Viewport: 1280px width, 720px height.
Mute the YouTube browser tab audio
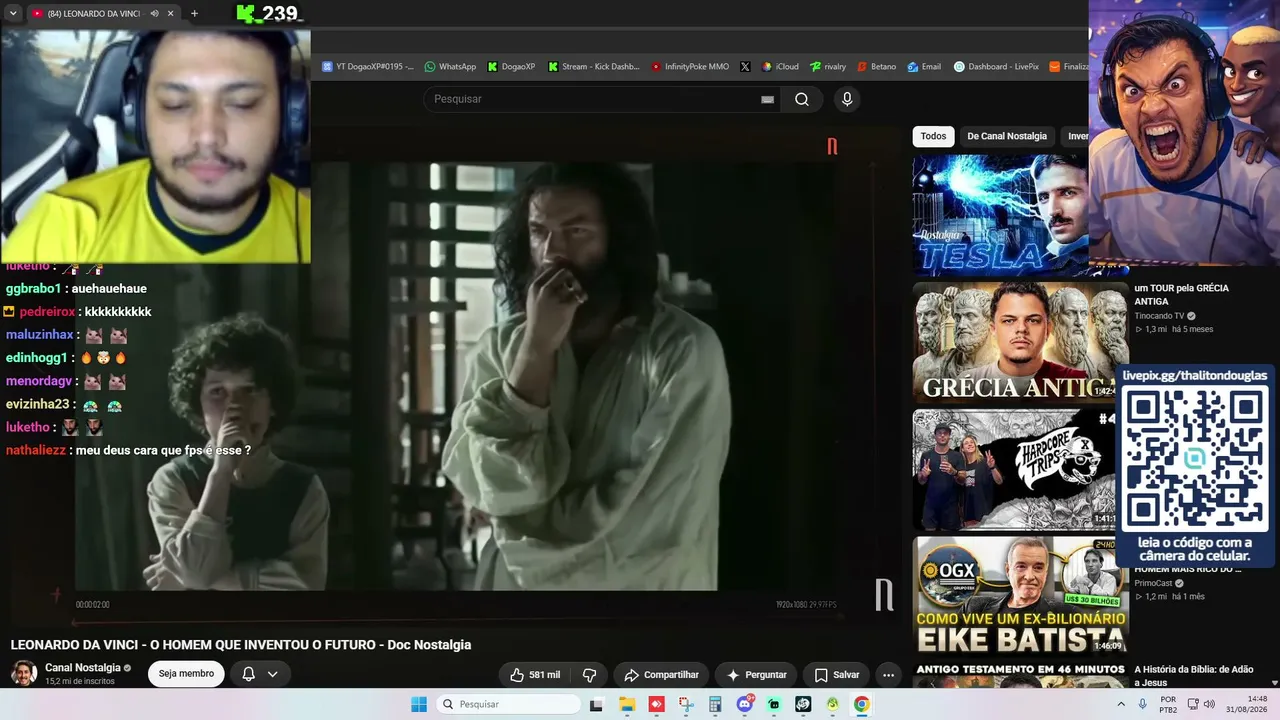pyautogui.click(x=154, y=14)
